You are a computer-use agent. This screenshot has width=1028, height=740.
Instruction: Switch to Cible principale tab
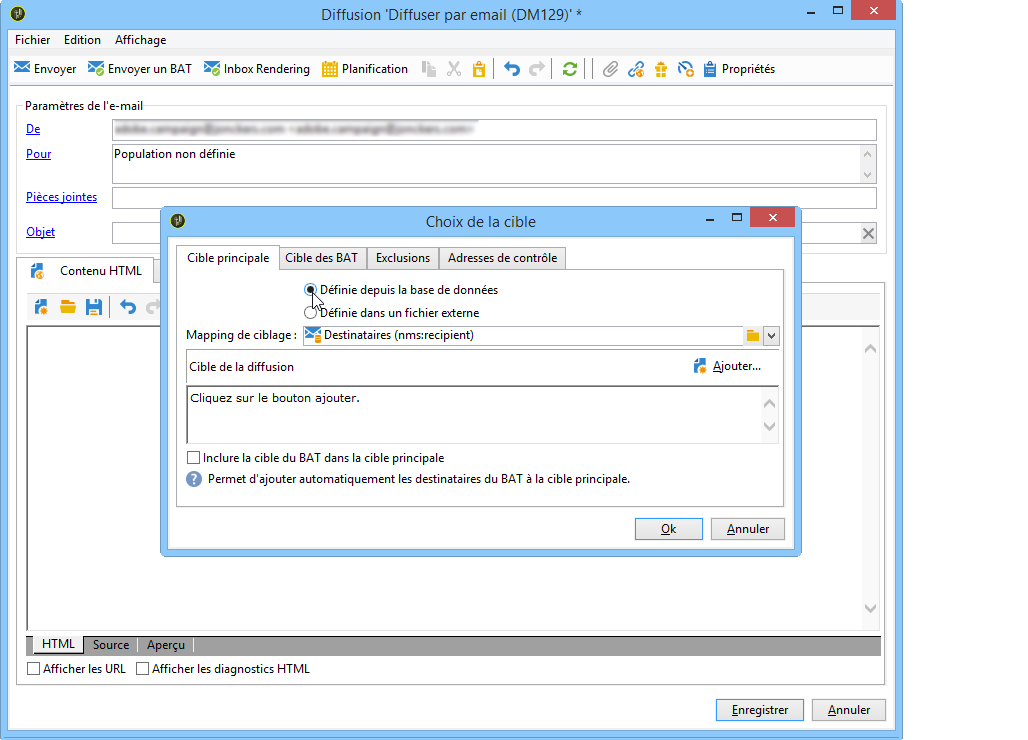(228, 258)
